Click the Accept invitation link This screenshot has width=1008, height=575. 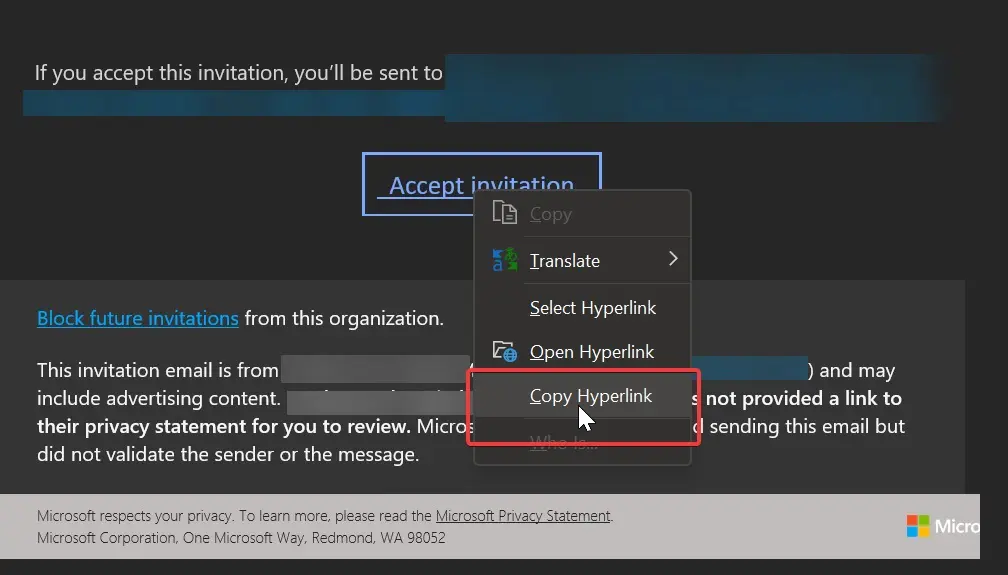[482, 185]
